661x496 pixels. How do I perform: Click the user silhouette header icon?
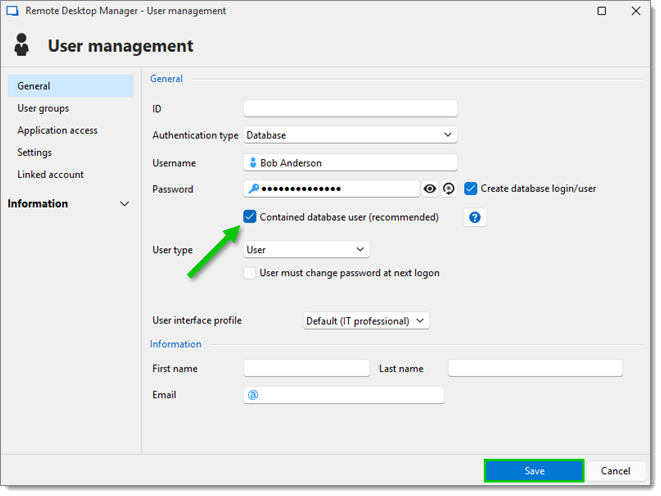(21, 45)
